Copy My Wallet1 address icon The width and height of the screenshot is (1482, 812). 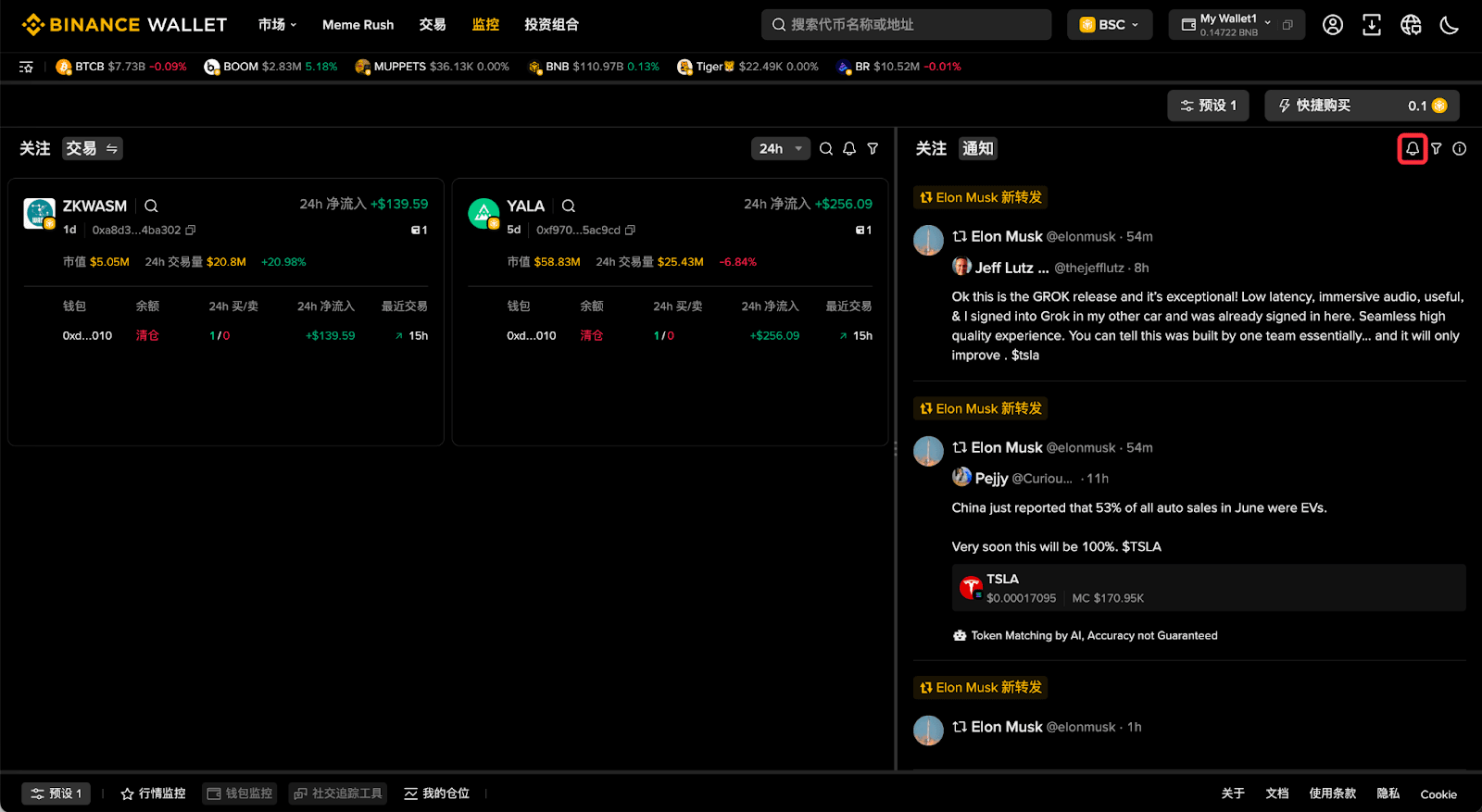(1287, 25)
